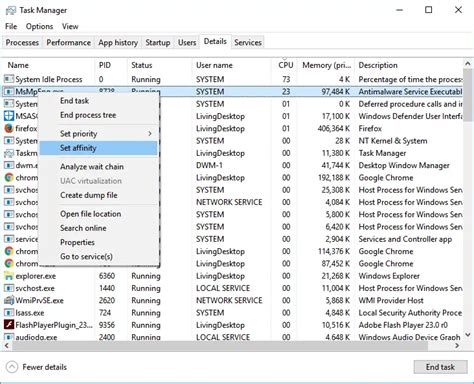This screenshot has height=384, width=474.
Task: Switch to the Services tab
Action: 248,43
